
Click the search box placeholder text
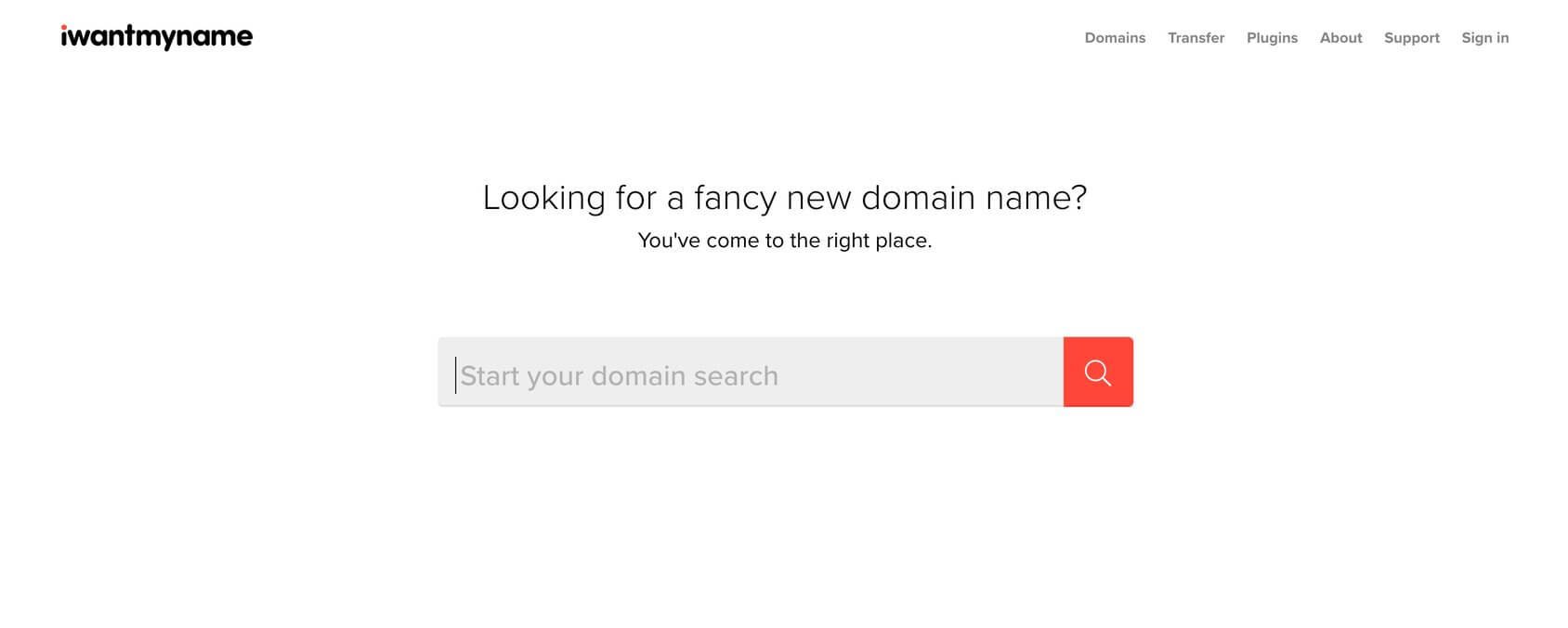coord(621,375)
